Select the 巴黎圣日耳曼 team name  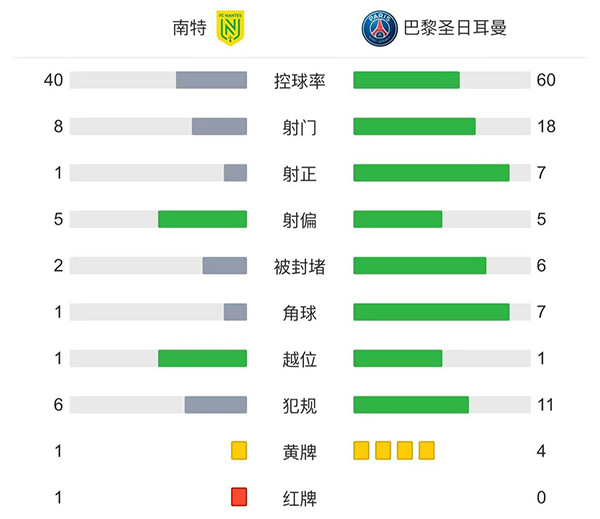454,29
